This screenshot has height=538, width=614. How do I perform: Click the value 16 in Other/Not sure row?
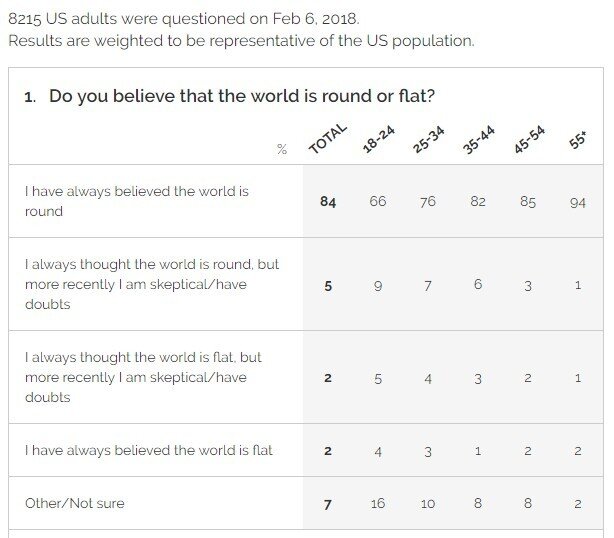point(377,503)
